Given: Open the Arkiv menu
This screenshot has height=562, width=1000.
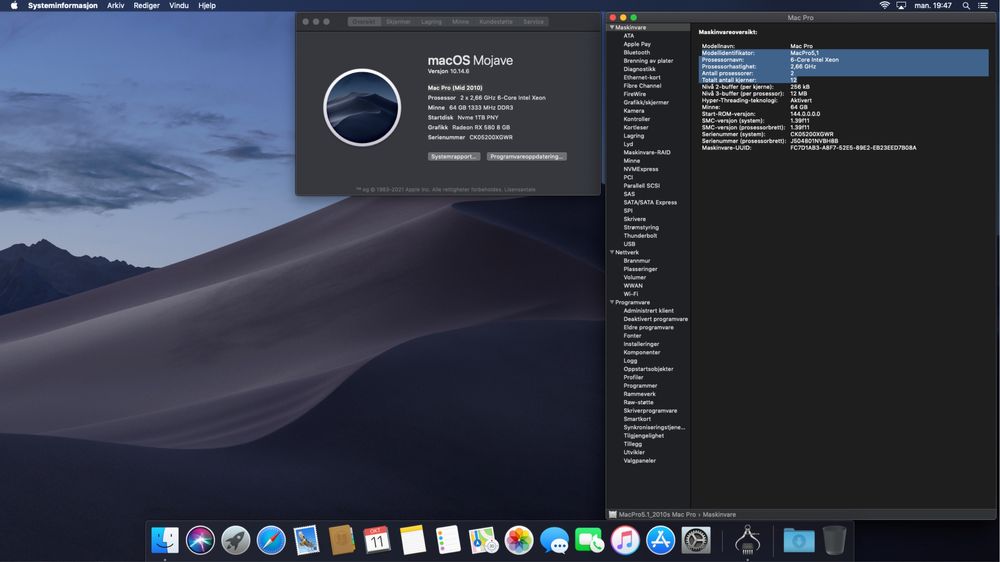Looking at the screenshot, I should coord(115,5).
